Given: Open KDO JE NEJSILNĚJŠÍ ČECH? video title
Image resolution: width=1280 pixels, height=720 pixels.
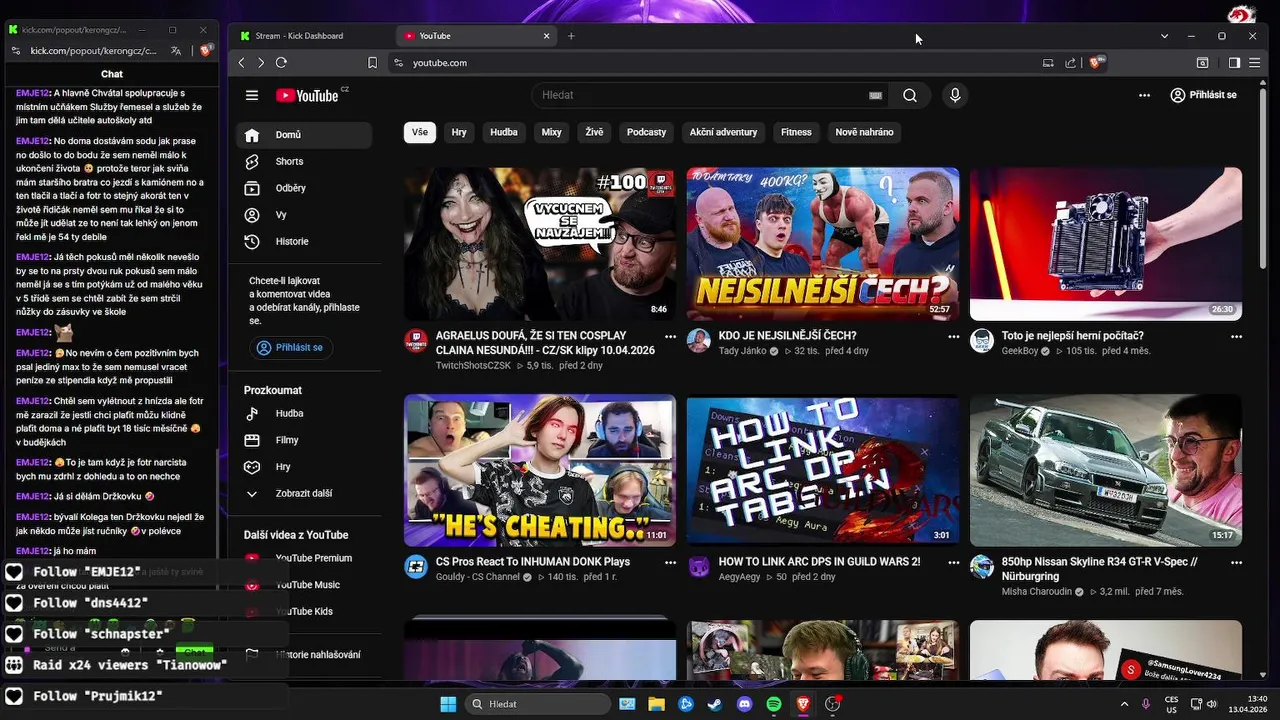Looking at the screenshot, I should (x=787, y=336).
